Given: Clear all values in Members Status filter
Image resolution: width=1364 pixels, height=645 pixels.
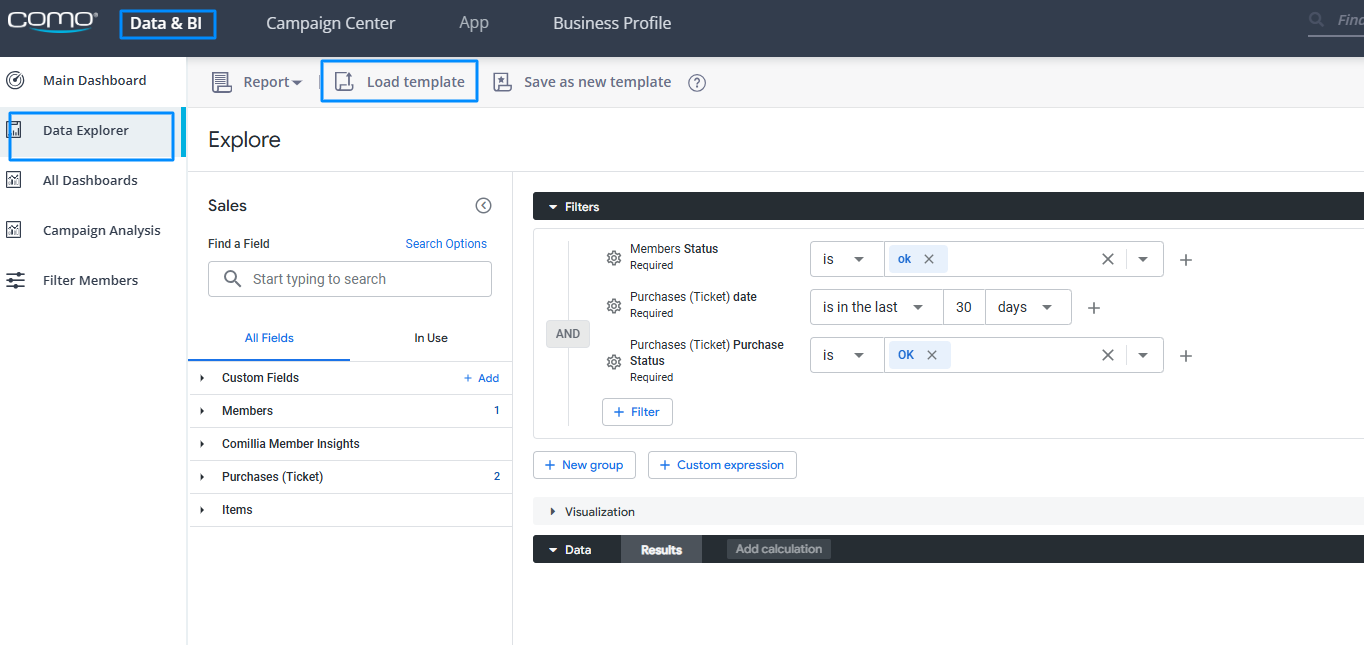Looking at the screenshot, I should tap(1107, 259).
